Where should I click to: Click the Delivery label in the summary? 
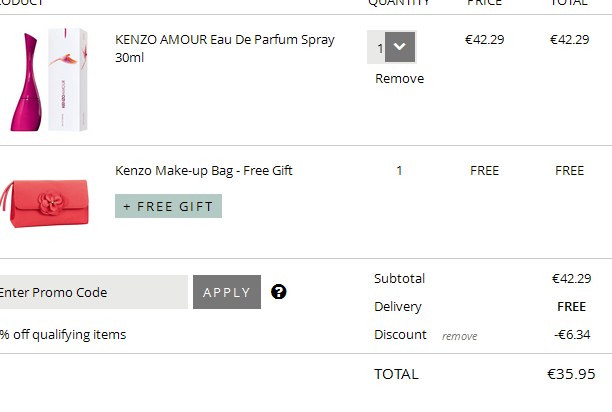coord(398,307)
